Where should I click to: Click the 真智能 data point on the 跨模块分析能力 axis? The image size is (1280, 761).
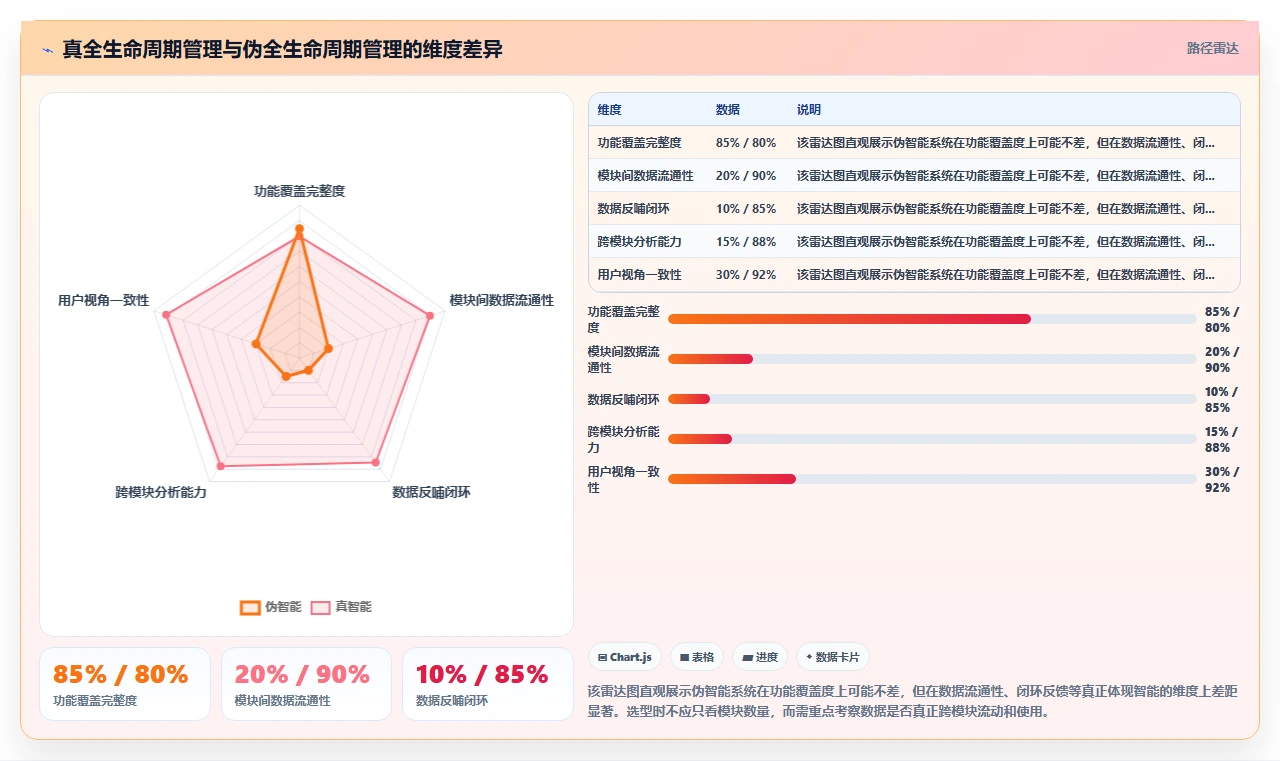(221, 466)
